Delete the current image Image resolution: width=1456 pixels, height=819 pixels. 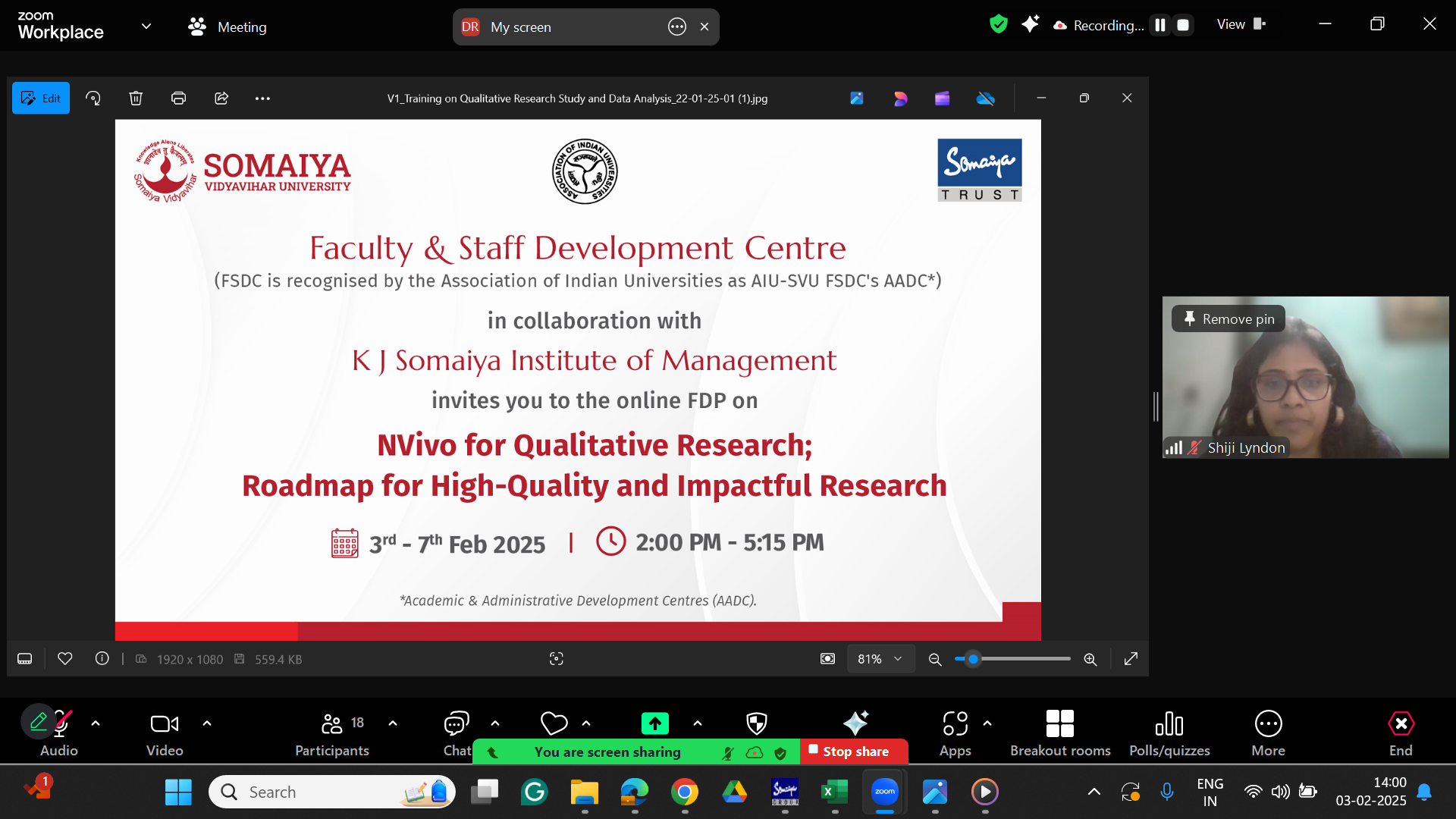[x=136, y=98]
